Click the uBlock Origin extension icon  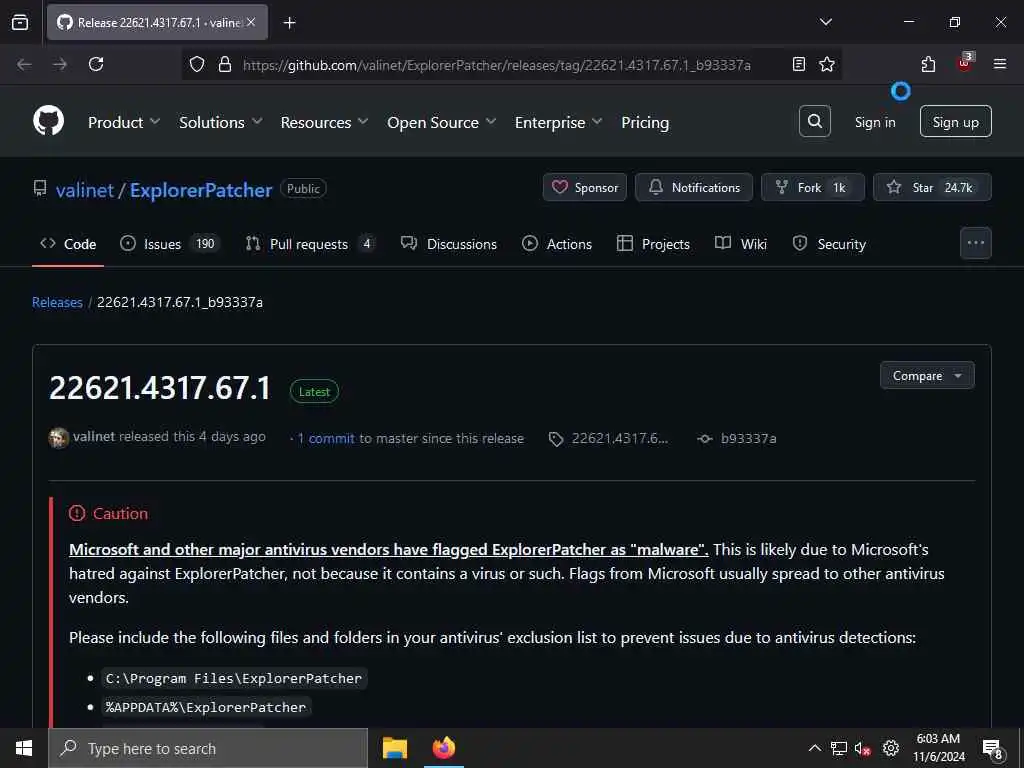coord(965,63)
